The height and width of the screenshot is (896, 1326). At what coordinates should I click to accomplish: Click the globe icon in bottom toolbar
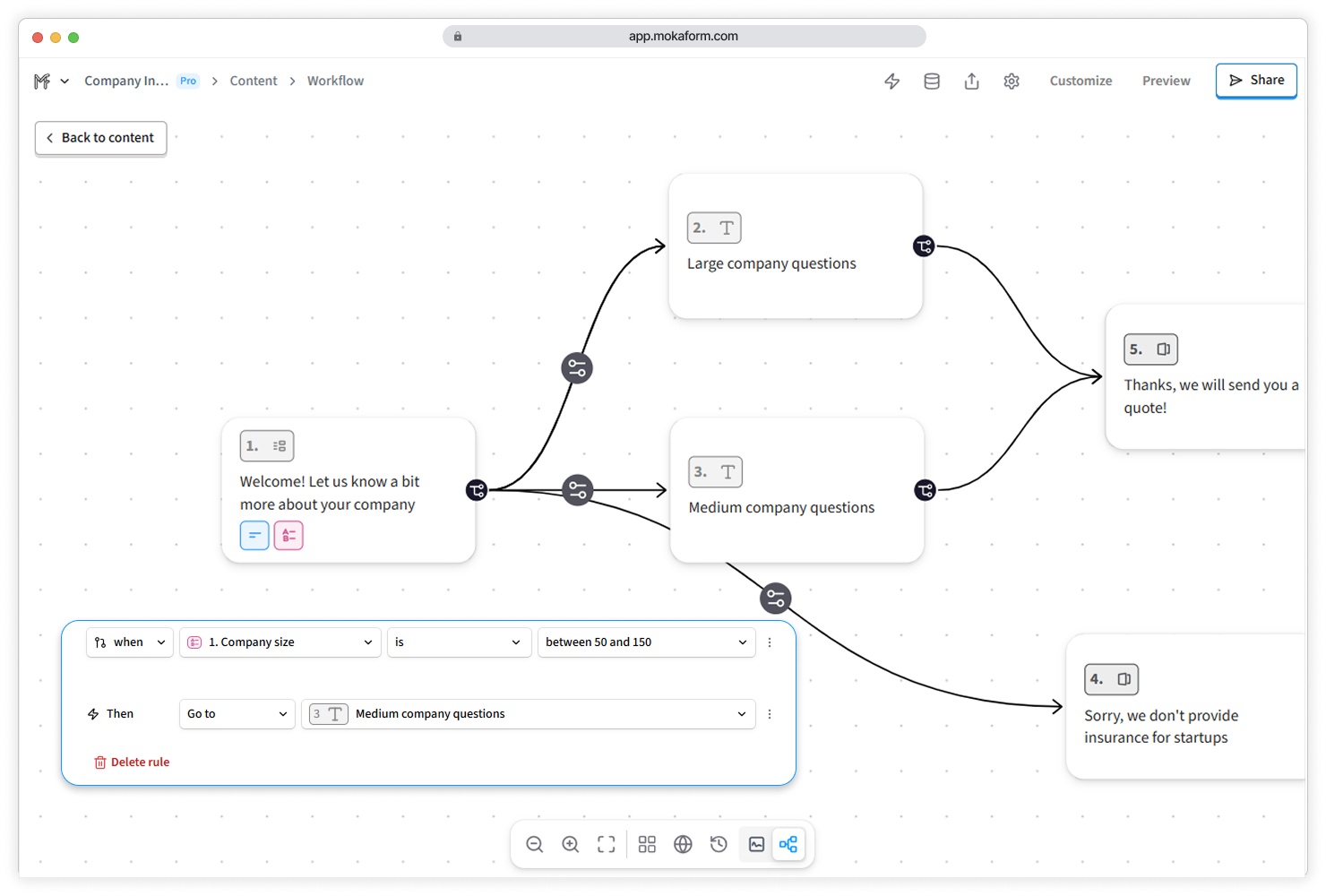click(683, 844)
